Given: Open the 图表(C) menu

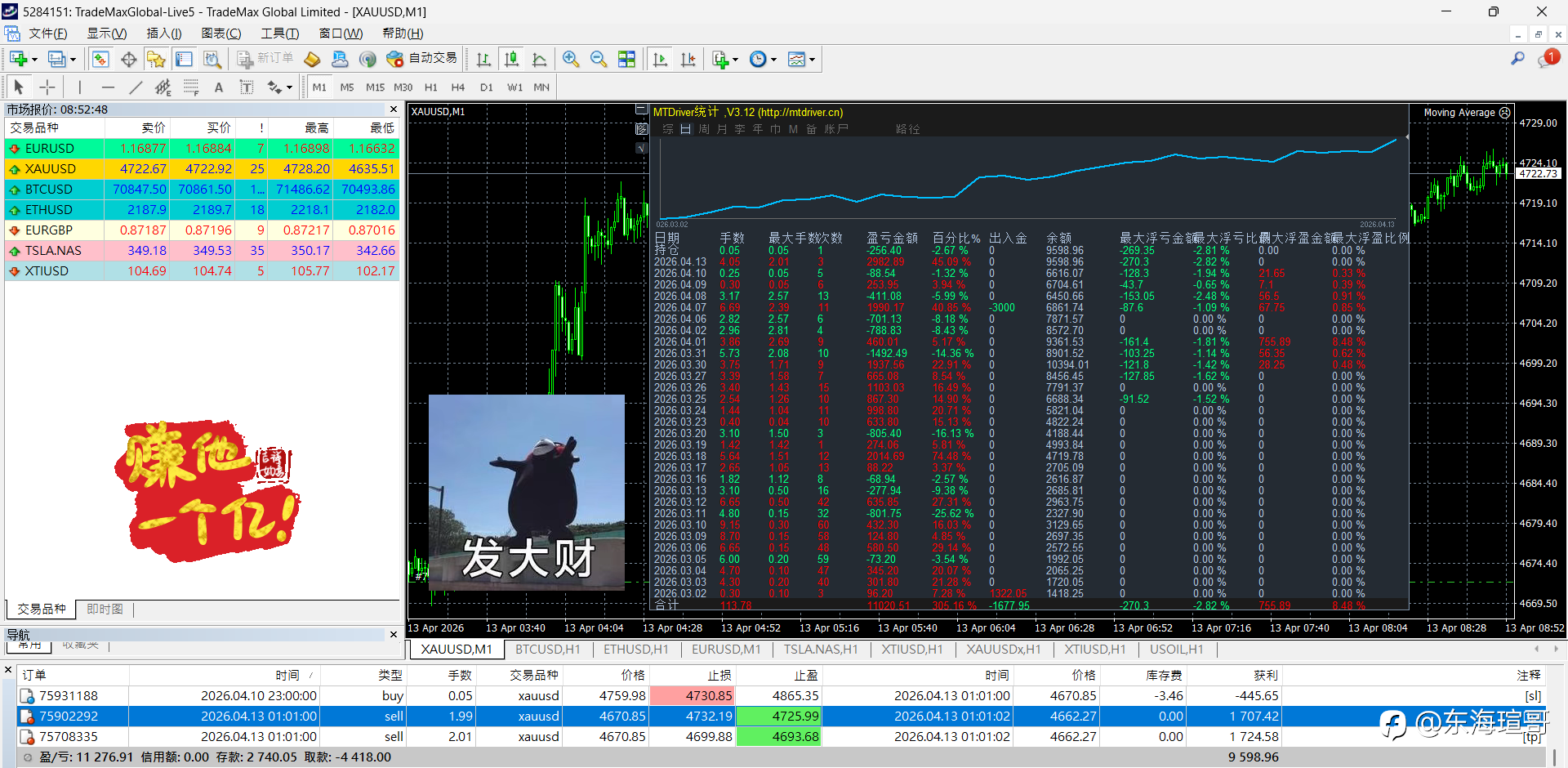Looking at the screenshot, I should 220,33.
